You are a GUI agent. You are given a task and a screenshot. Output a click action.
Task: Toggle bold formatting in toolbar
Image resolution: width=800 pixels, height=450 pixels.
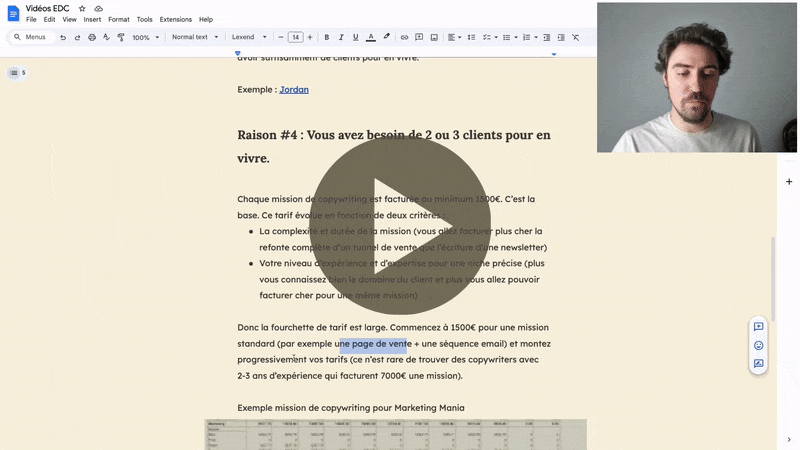[x=326, y=37]
